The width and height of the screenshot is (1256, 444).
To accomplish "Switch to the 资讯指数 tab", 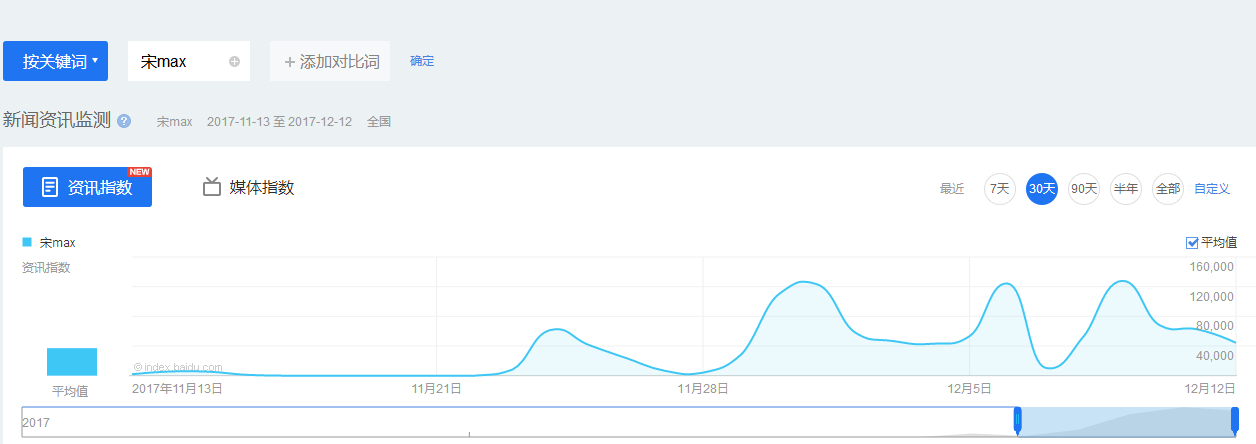I will [87, 187].
